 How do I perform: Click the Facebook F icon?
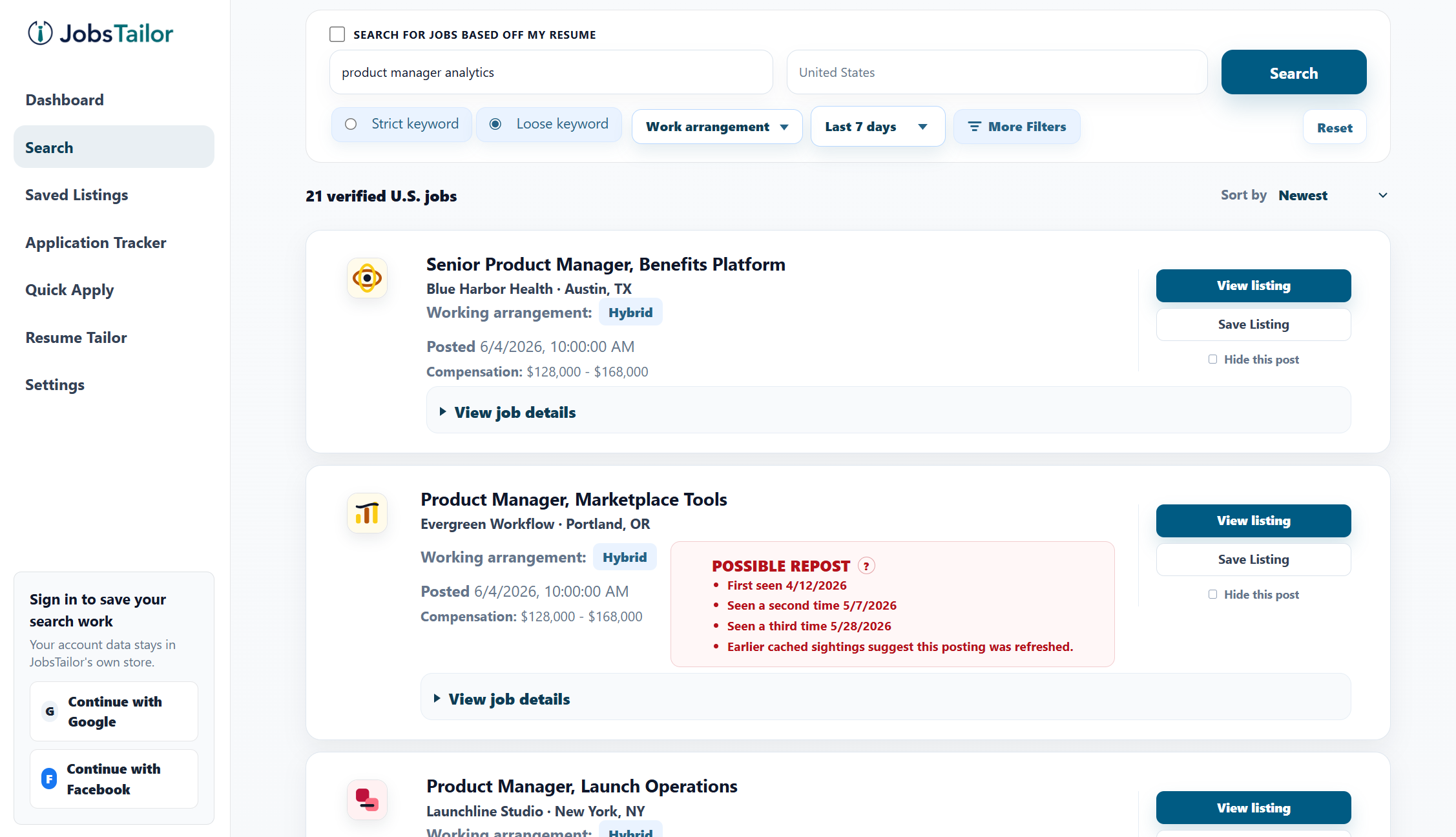point(49,779)
